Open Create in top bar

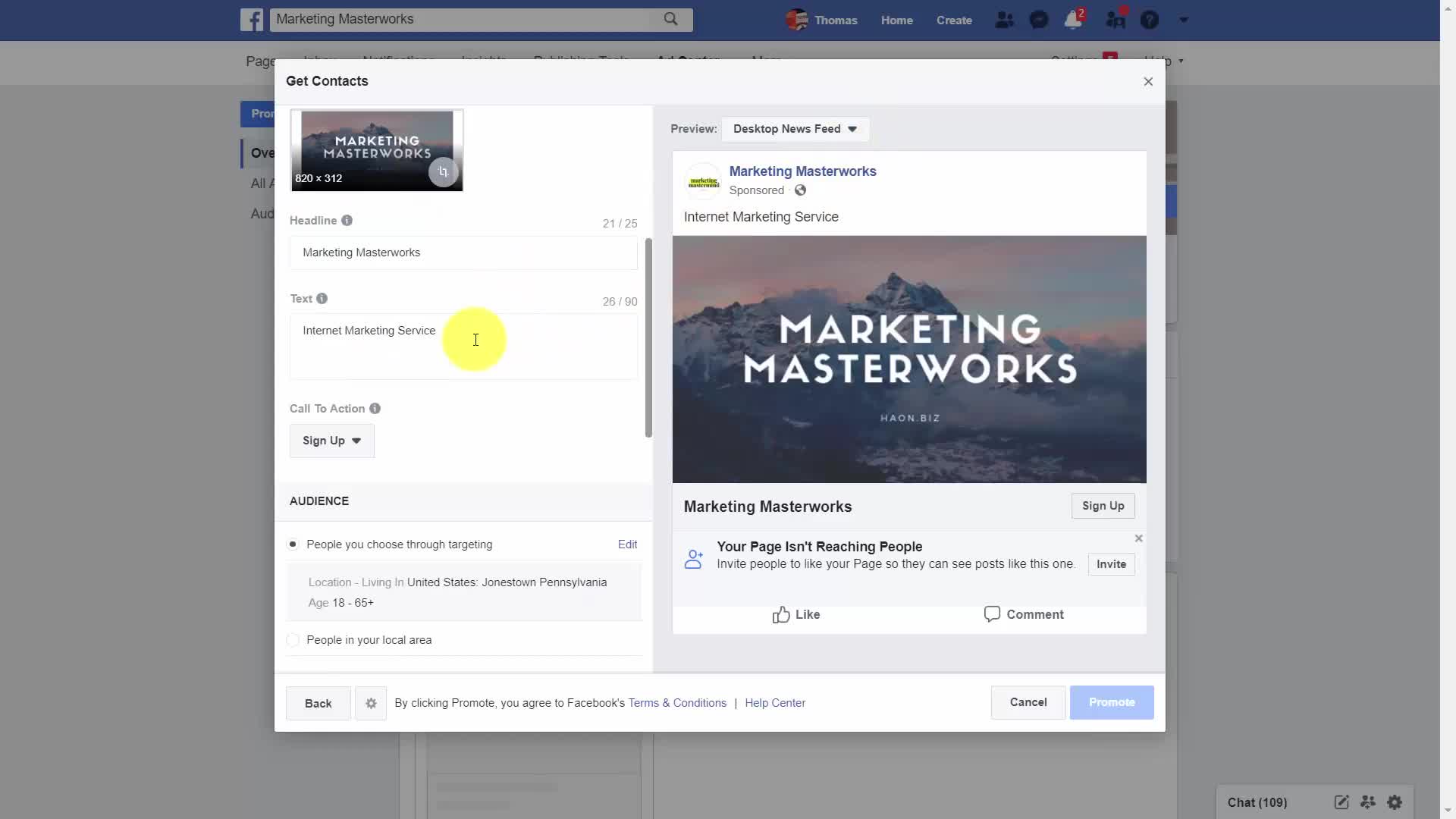pos(954,20)
